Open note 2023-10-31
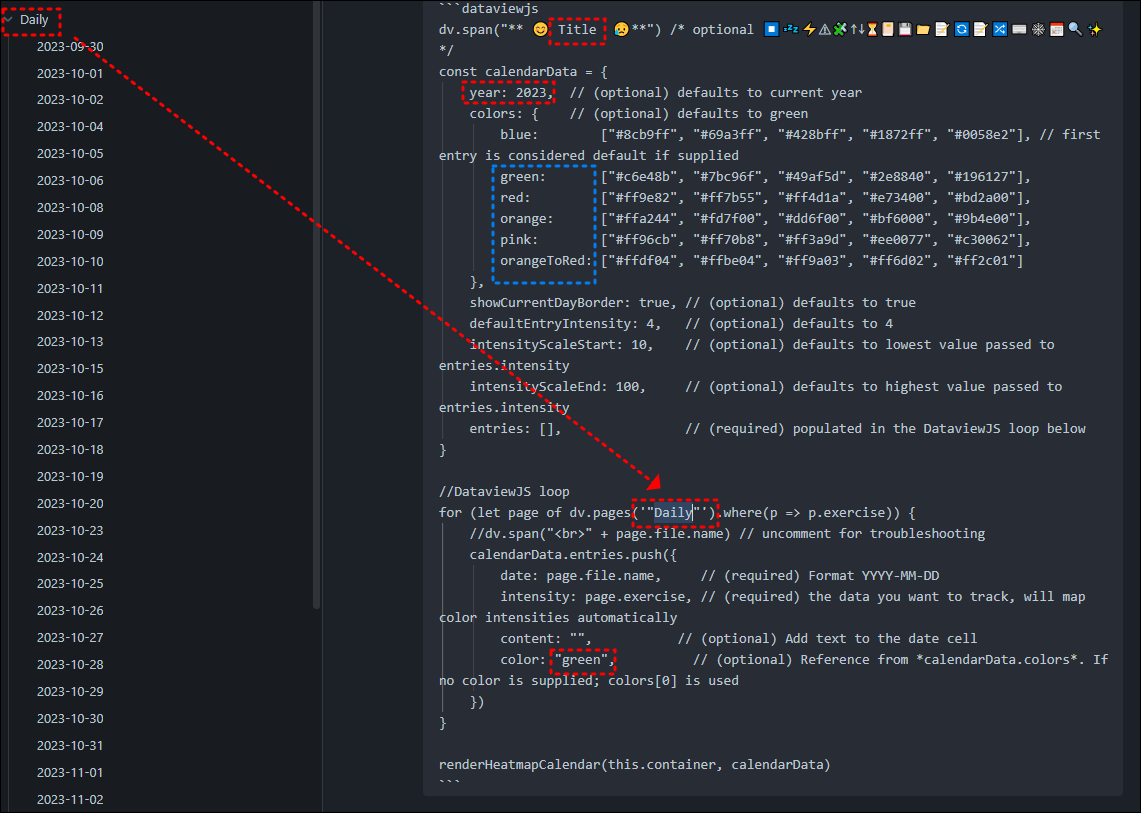The height and width of the screenshot is (813, 1141). tap(70, 745)
